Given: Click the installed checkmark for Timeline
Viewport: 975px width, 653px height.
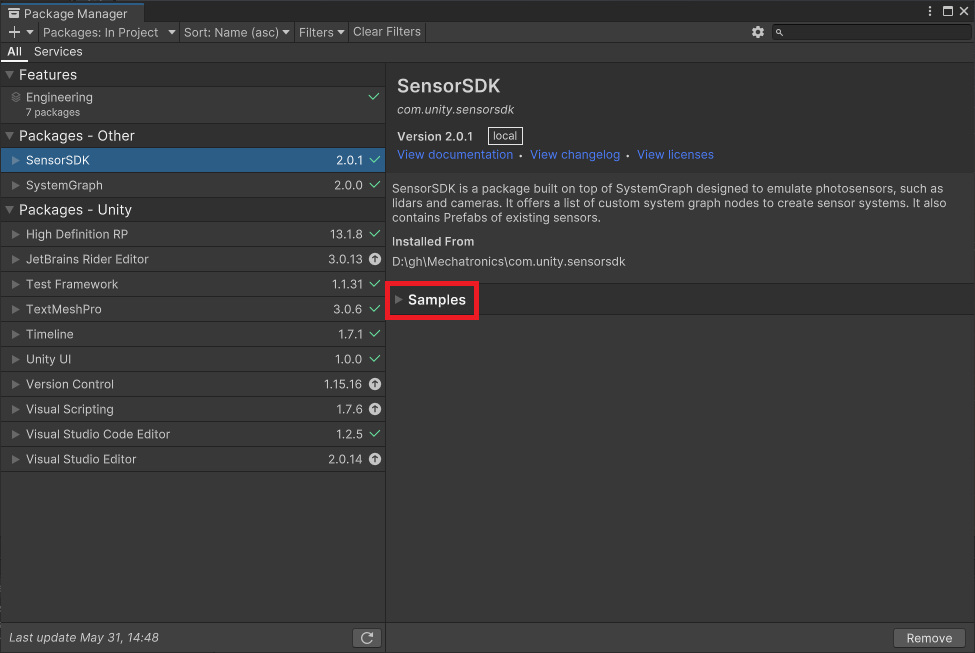Looking at the screenshot, I should (x=375, y=334).
